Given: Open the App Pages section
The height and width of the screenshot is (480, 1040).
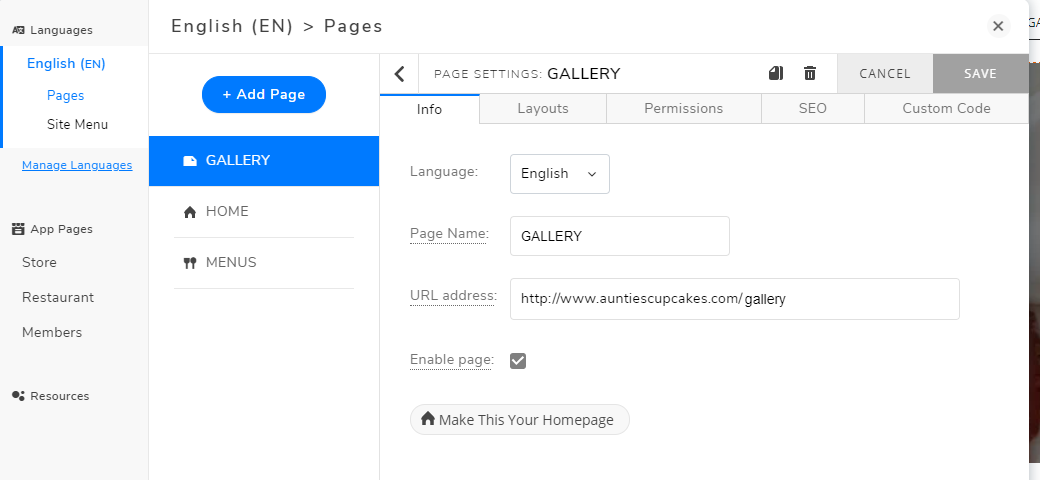Looking at the screenshot, I should pos(60,229).
